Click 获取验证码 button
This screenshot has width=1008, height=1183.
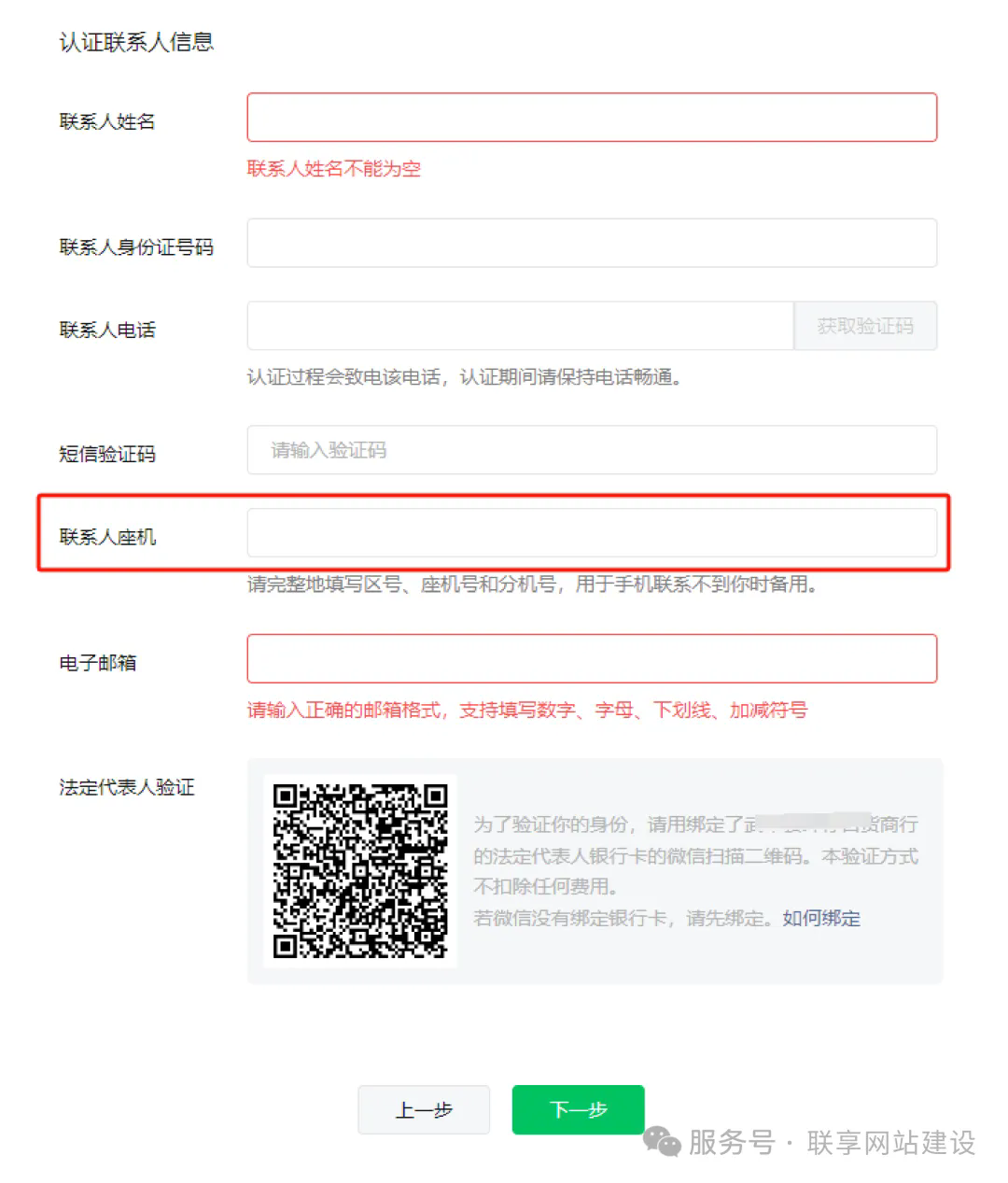point(865,326)
